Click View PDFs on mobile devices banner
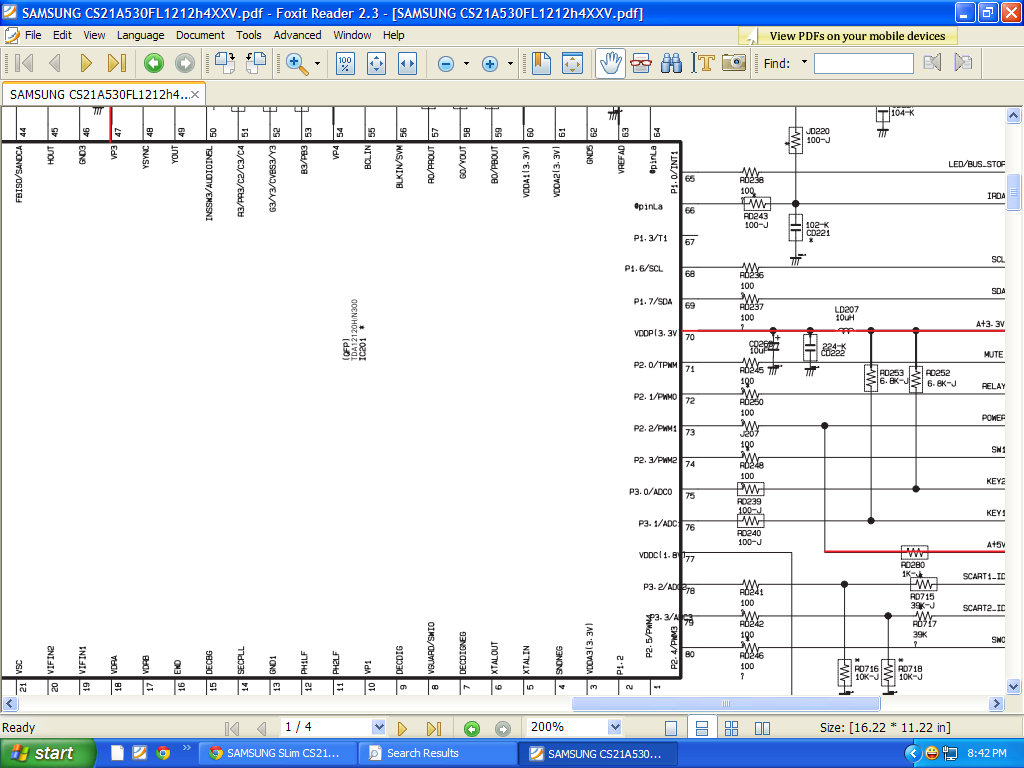1024x768 pixels. click(x=849, y=36)
